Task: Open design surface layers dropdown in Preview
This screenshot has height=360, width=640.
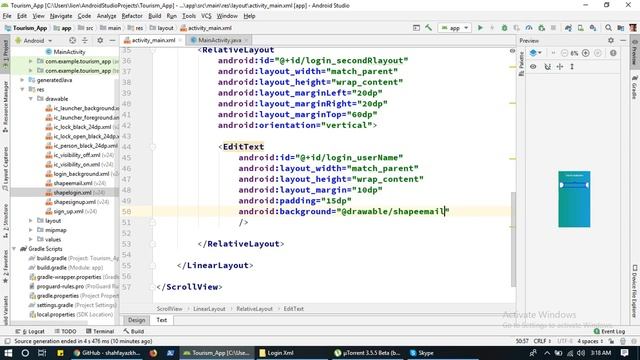Action: (535, 53)
